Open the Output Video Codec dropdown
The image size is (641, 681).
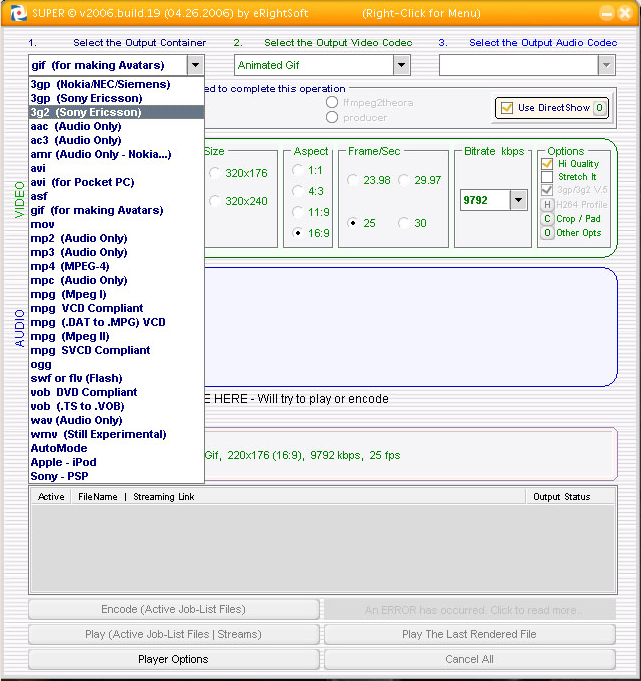tap(402, 65)
